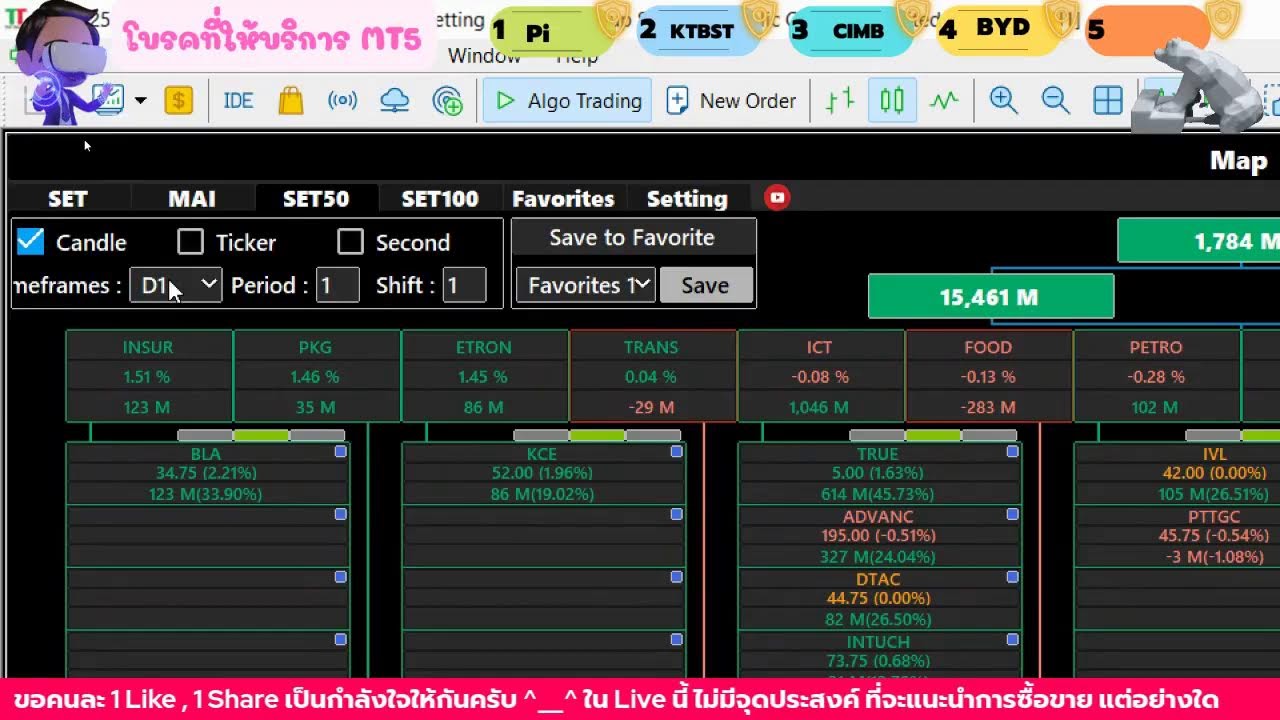Select the FOOD sector box
1280x720 pixels.
[x=988, y=377]
